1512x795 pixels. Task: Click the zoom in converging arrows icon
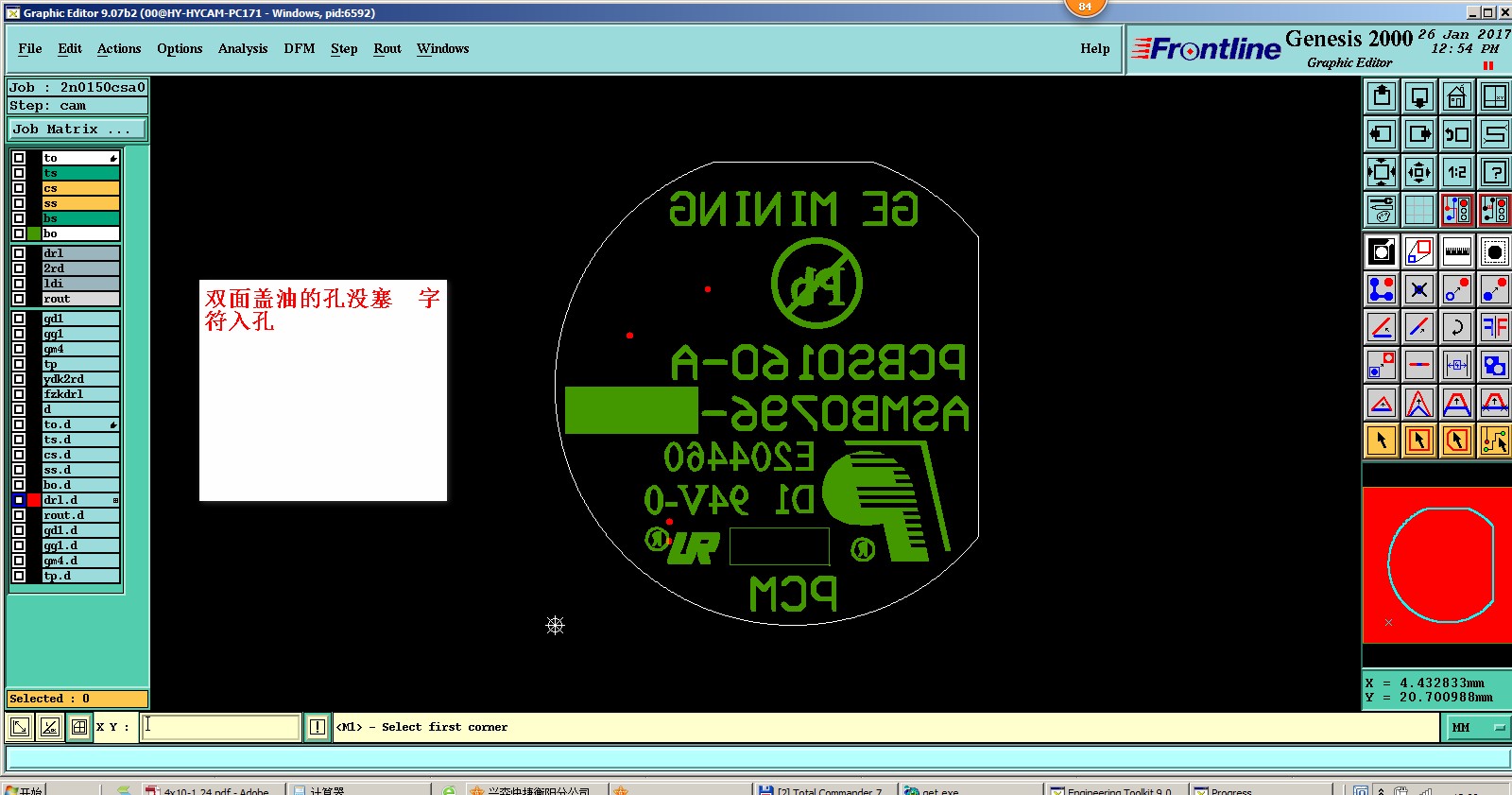click(1419, 172)
